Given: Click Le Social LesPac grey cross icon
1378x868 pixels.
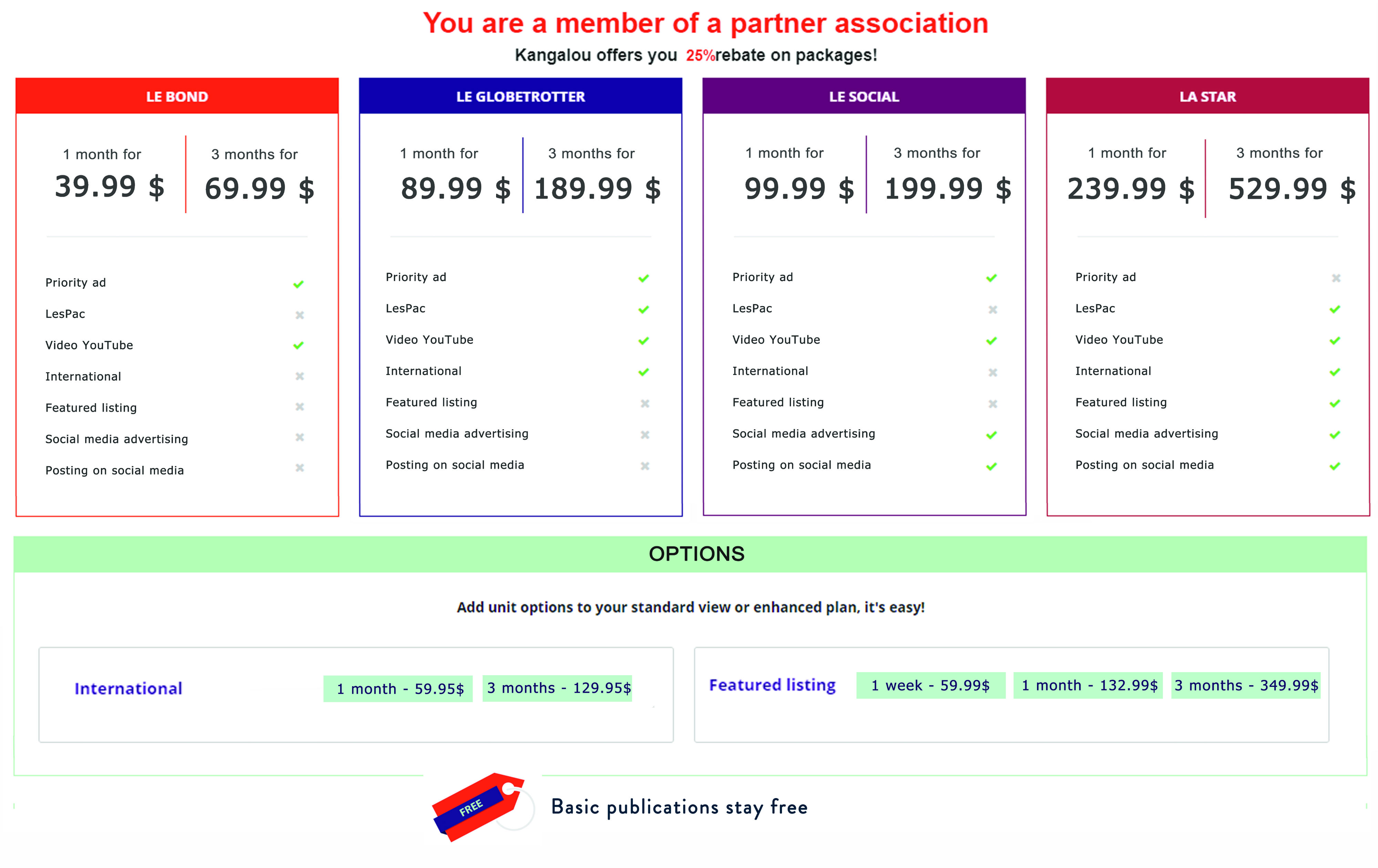Looking at the screenshot, I should [993, 309].
